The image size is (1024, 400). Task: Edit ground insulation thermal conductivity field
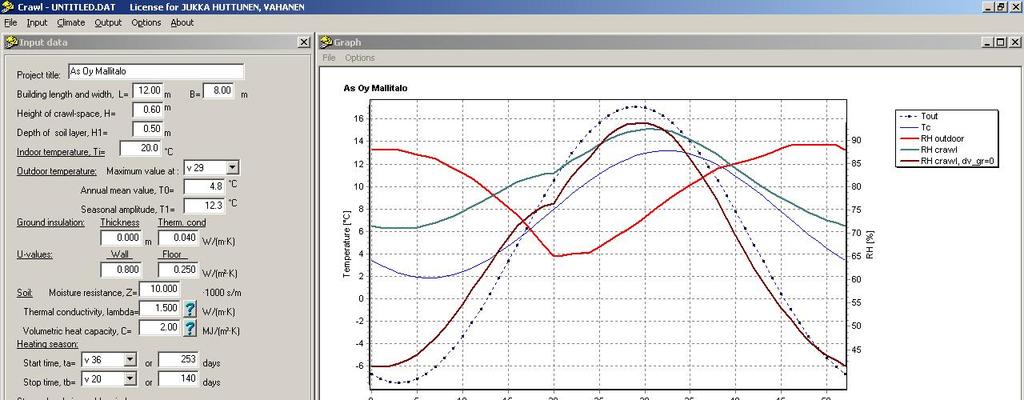[178, 238]
